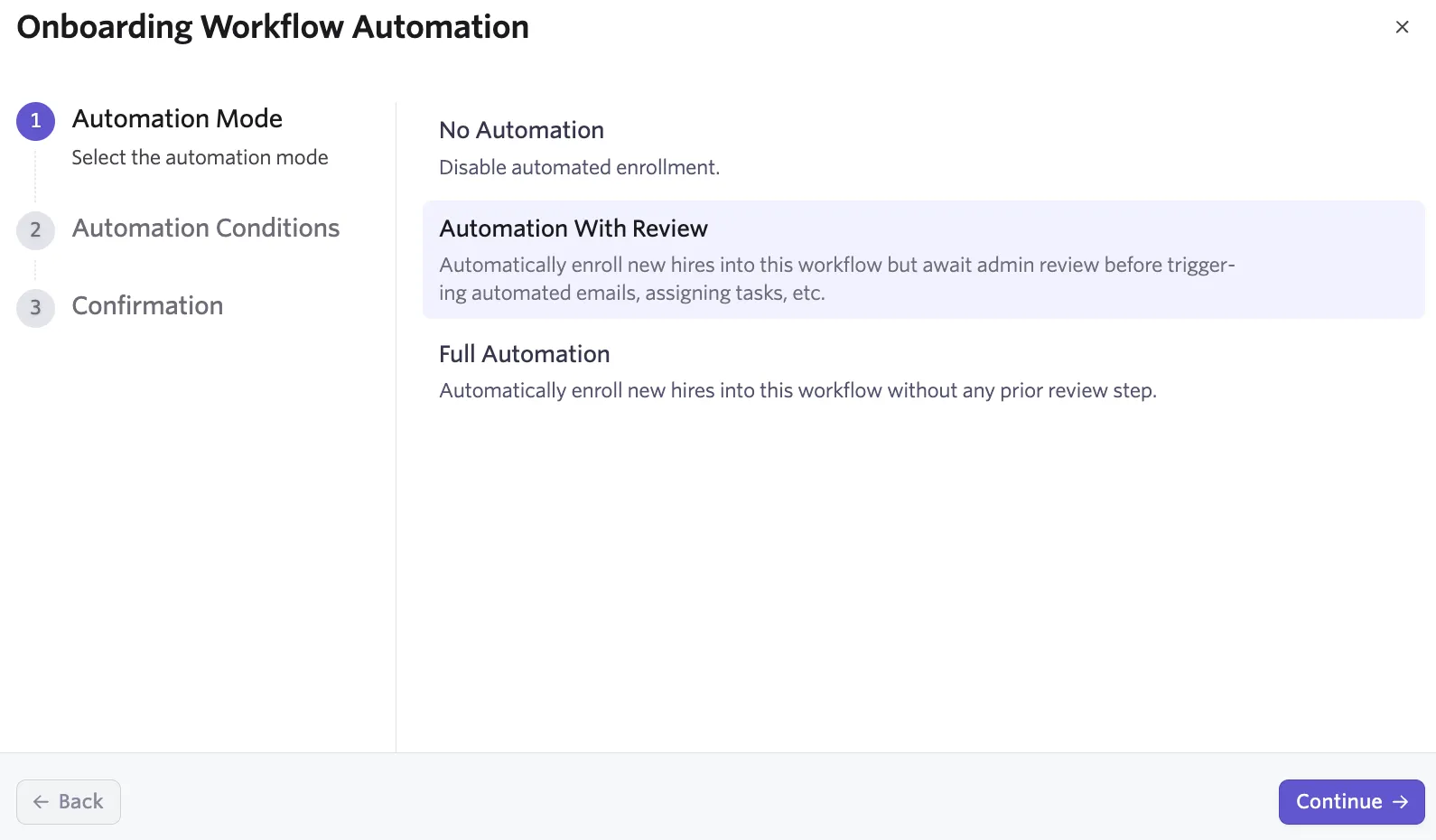
Task: Select the No Automation option
Action: point(923,147)
